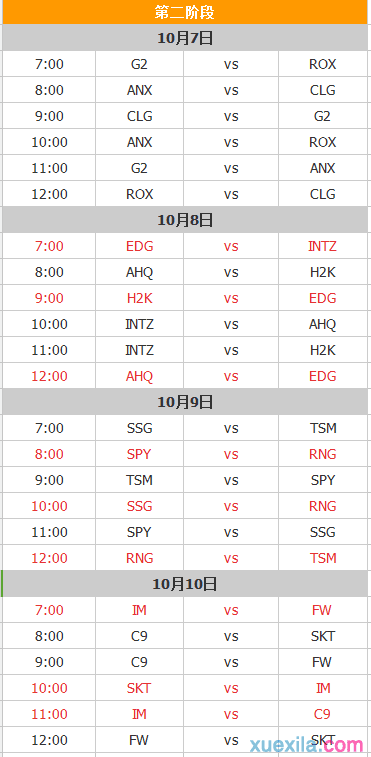This screenshot has height=757, width=371.
Task: Select the 8:00 time for ANX vs CLG
Action: coord(49,90)
